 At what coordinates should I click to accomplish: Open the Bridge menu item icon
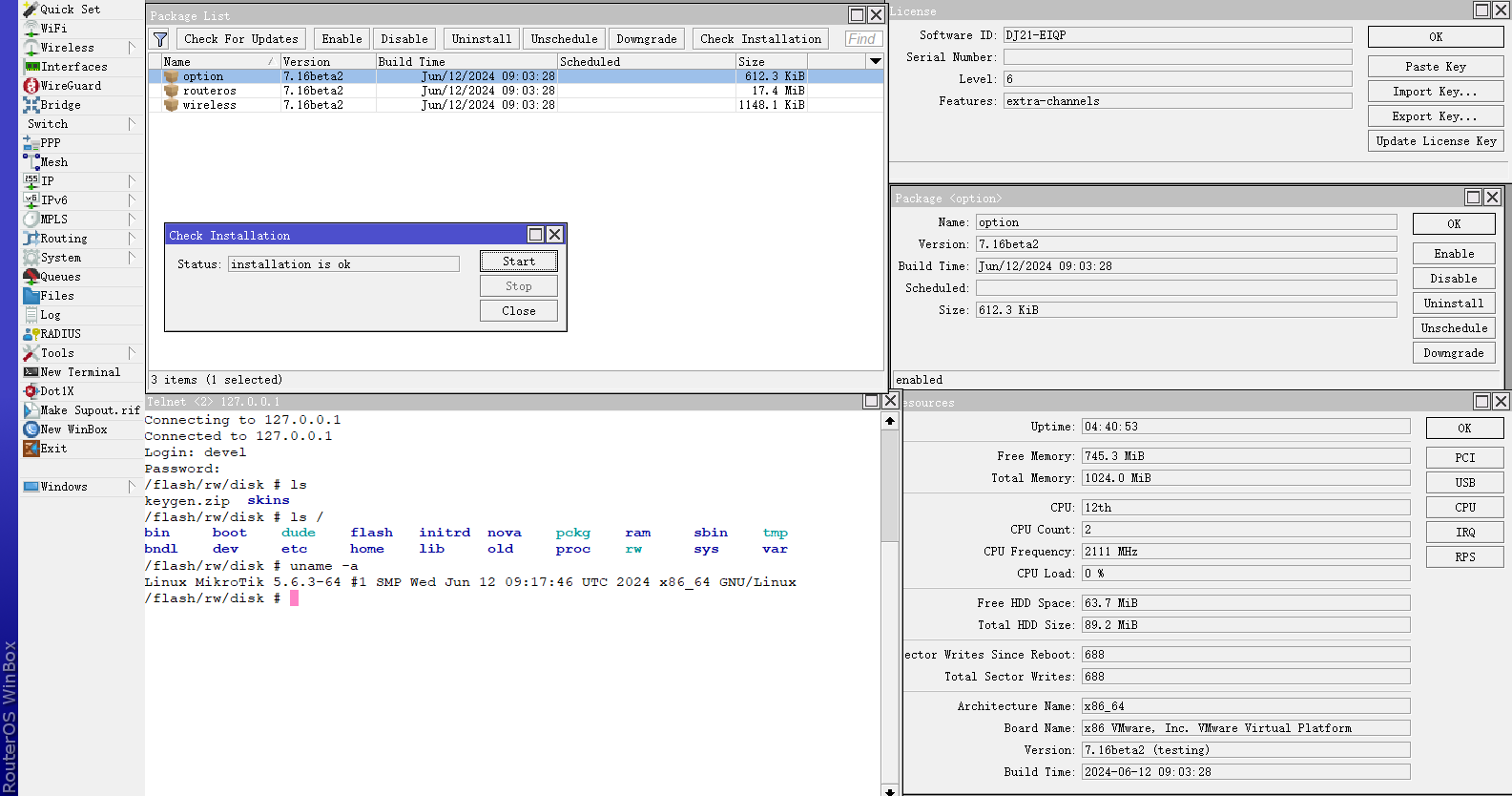coord(31,105)
